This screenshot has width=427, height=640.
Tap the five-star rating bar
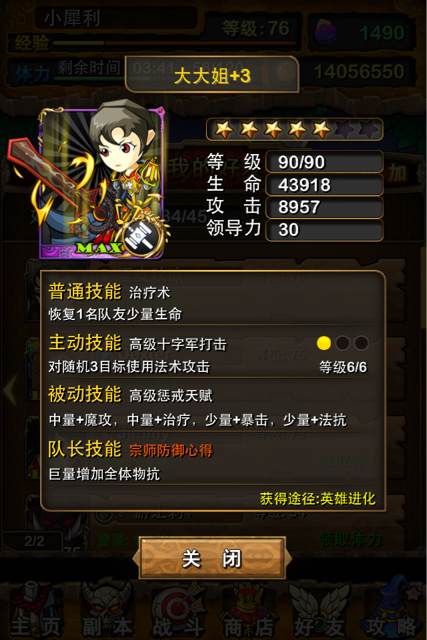[294, 129]
